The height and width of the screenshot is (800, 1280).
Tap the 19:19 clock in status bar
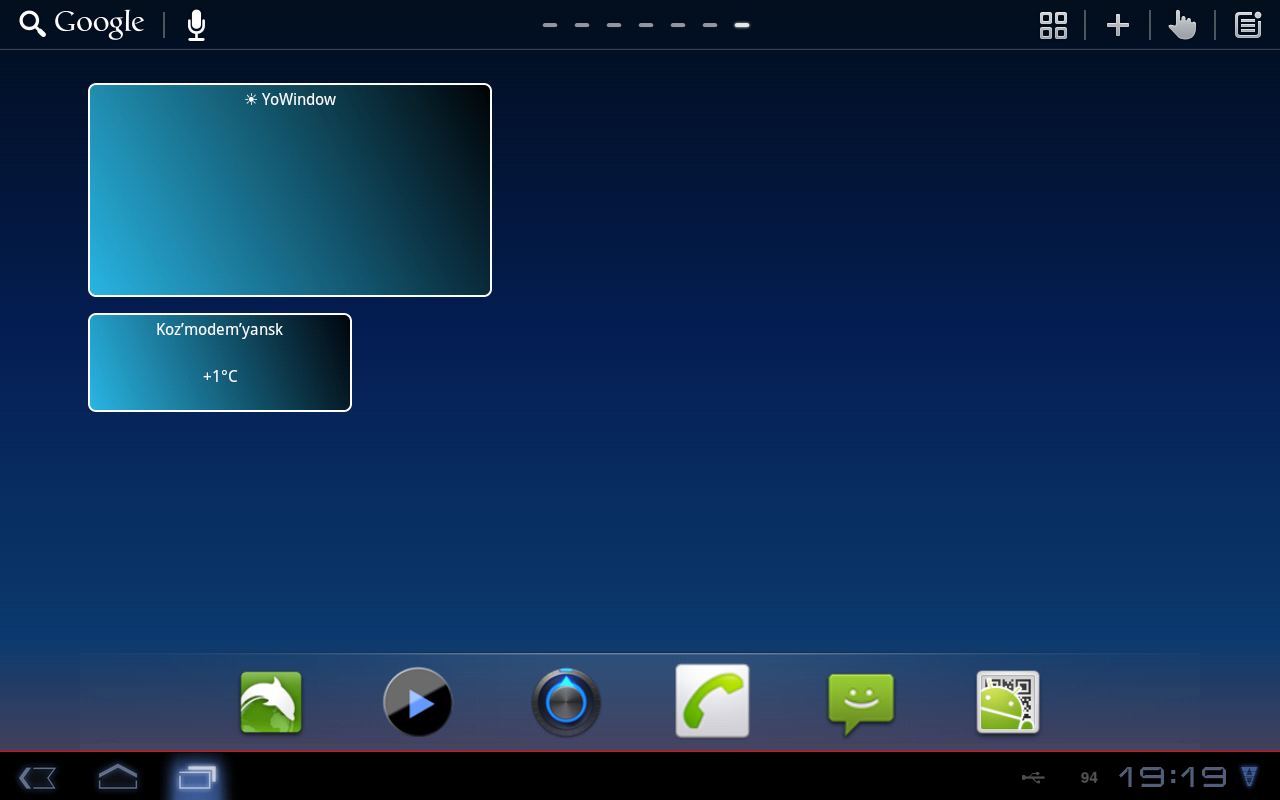(1172, 777)
